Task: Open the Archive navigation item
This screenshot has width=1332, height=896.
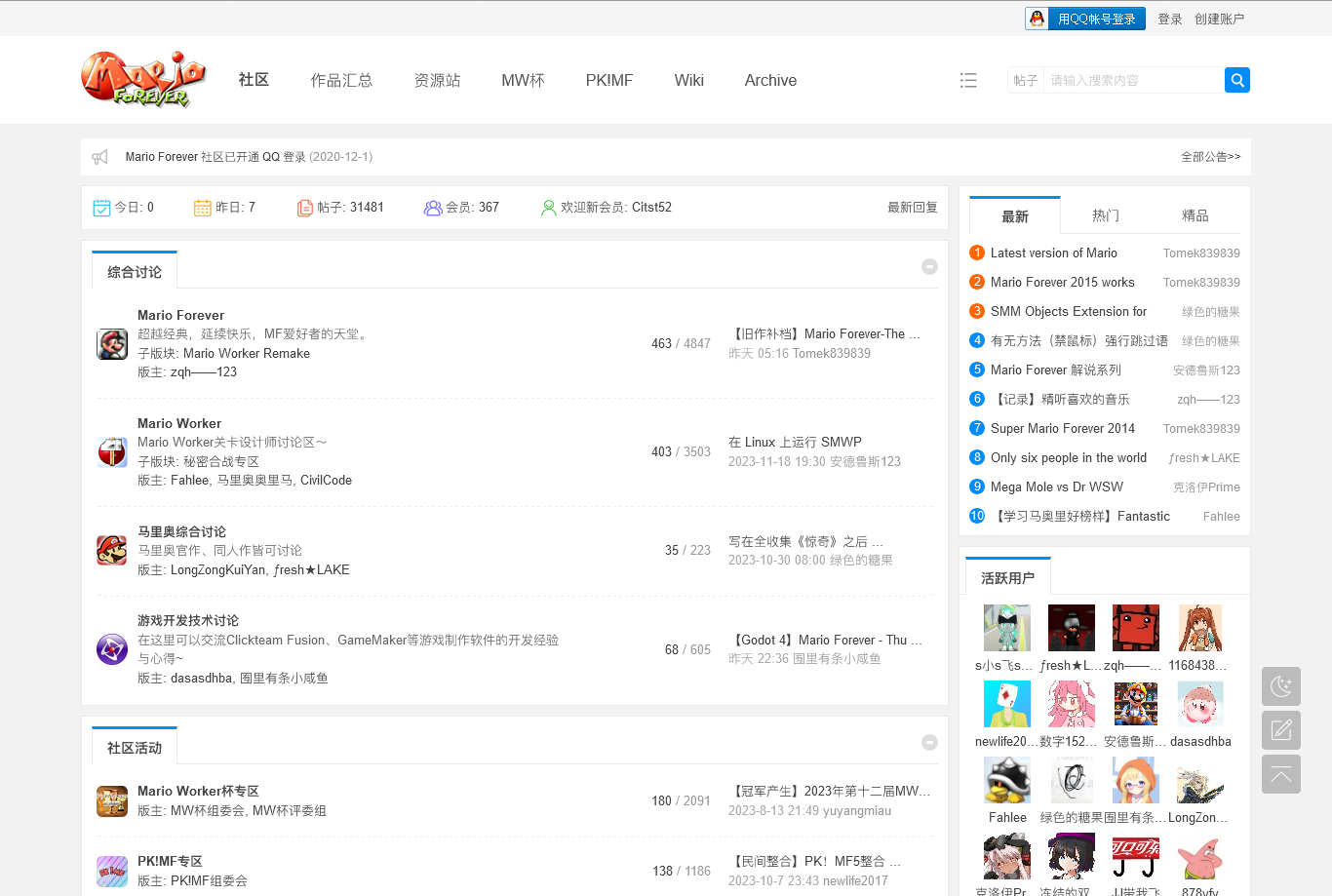Action: [770, 80]
